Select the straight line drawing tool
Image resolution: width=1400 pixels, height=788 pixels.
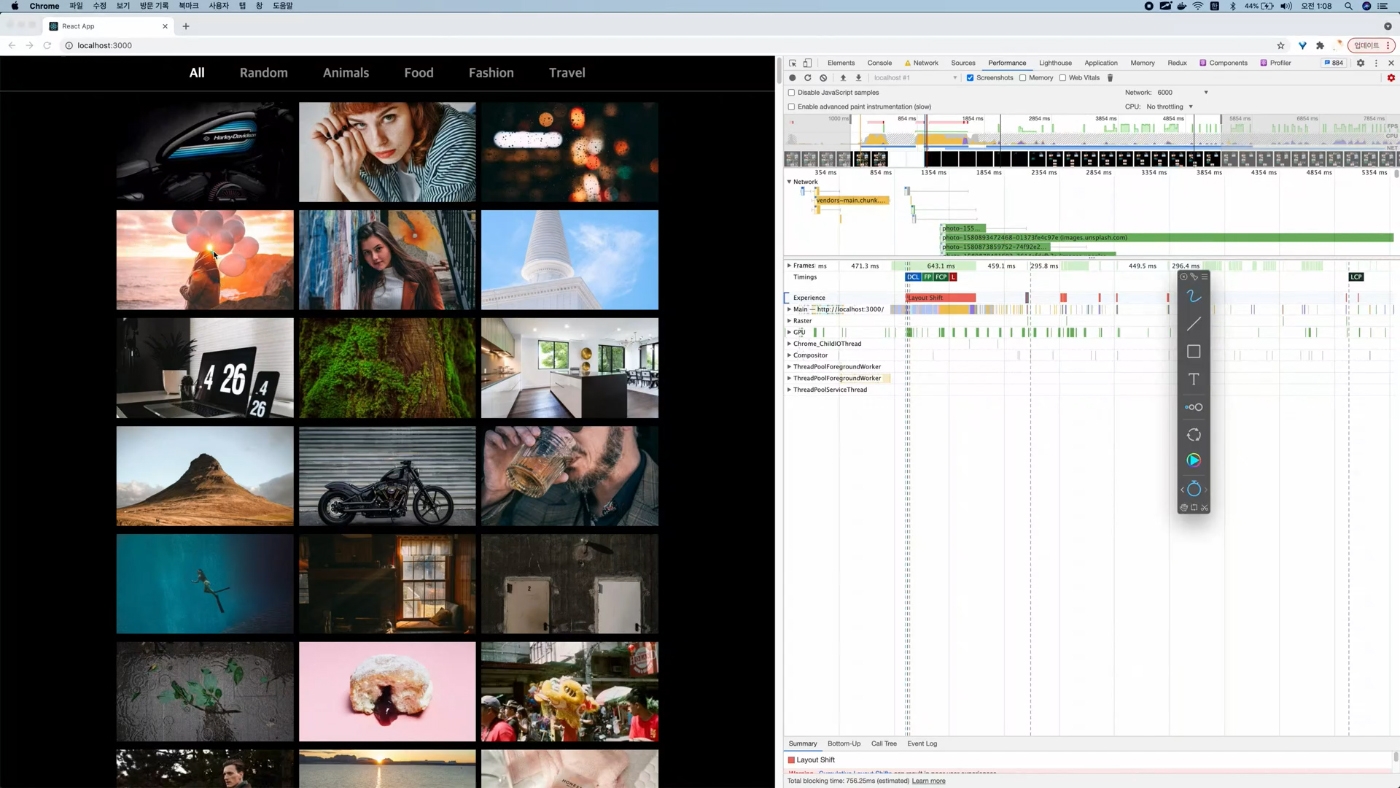coord(1193,324)
